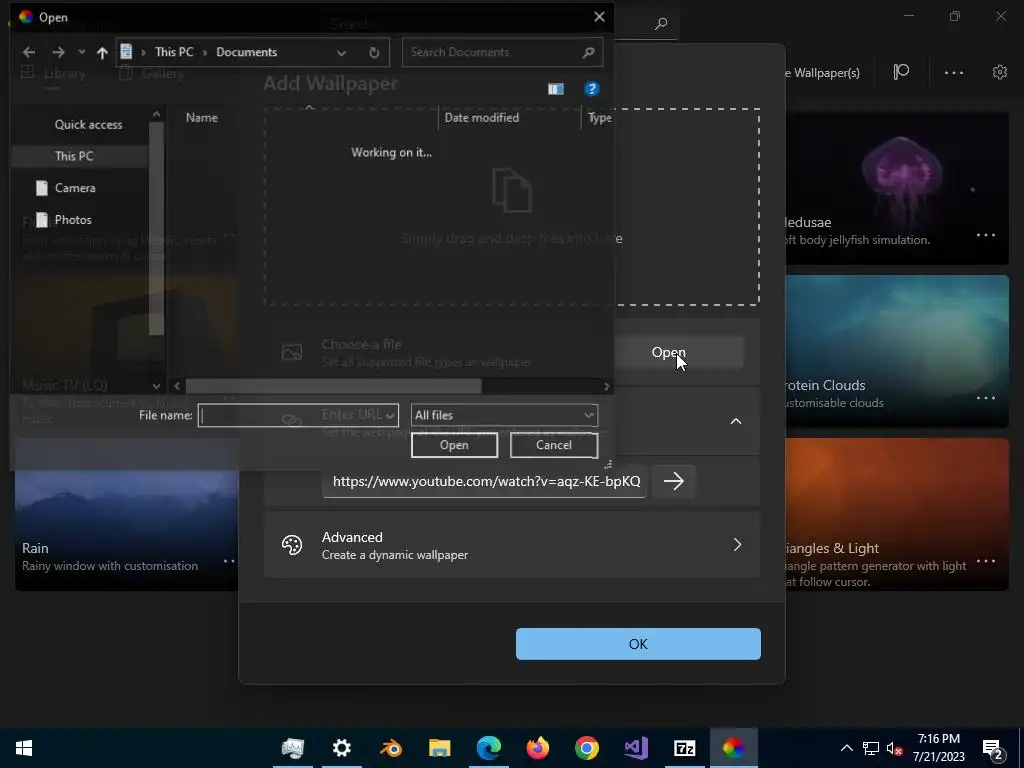Screen dimensions: 1024x768
Task: Click the horizontal scrollbar right arrow
Action: pos(607,387)
